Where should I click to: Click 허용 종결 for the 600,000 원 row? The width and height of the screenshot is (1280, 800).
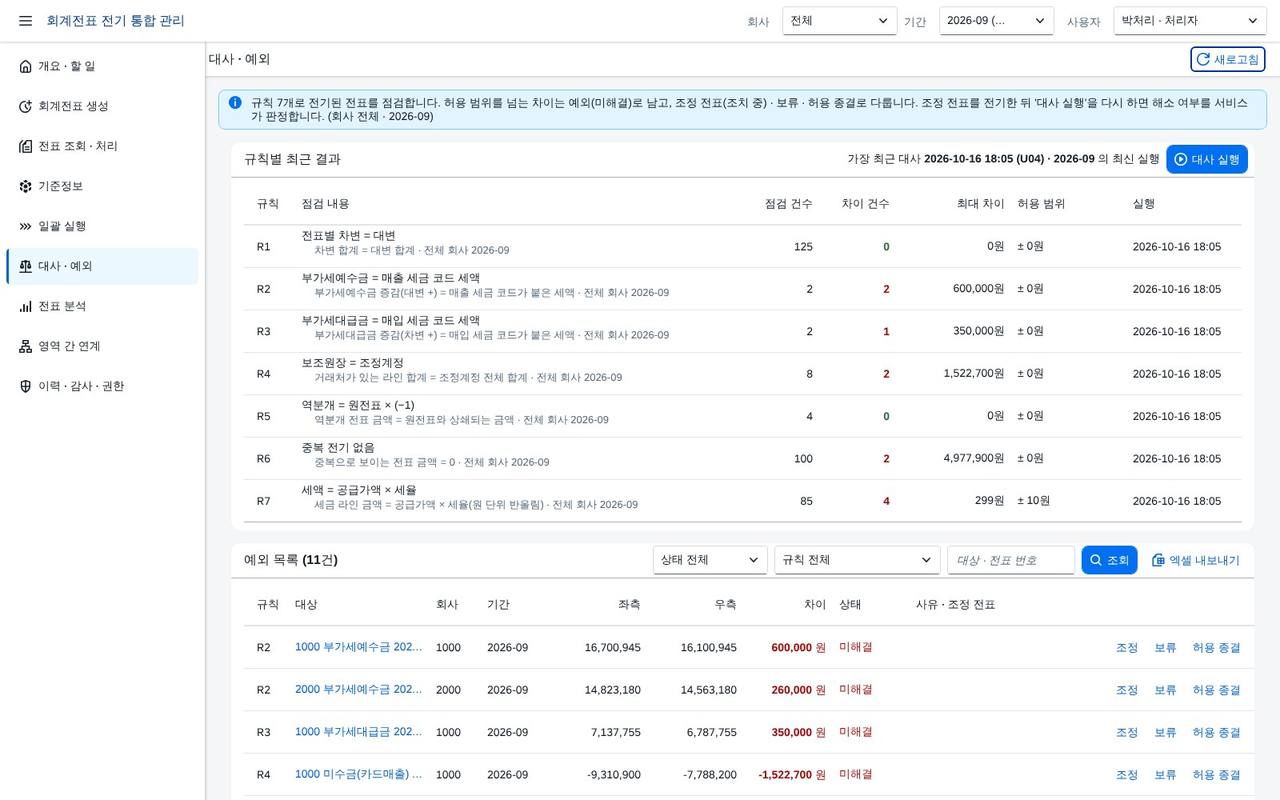pyautogui.click(x=1216, y=647)
